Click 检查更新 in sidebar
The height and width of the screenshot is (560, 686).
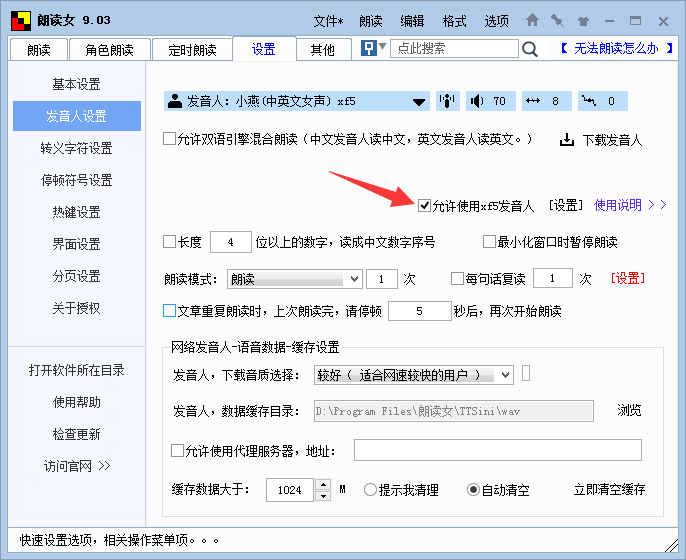click(77, 434)
